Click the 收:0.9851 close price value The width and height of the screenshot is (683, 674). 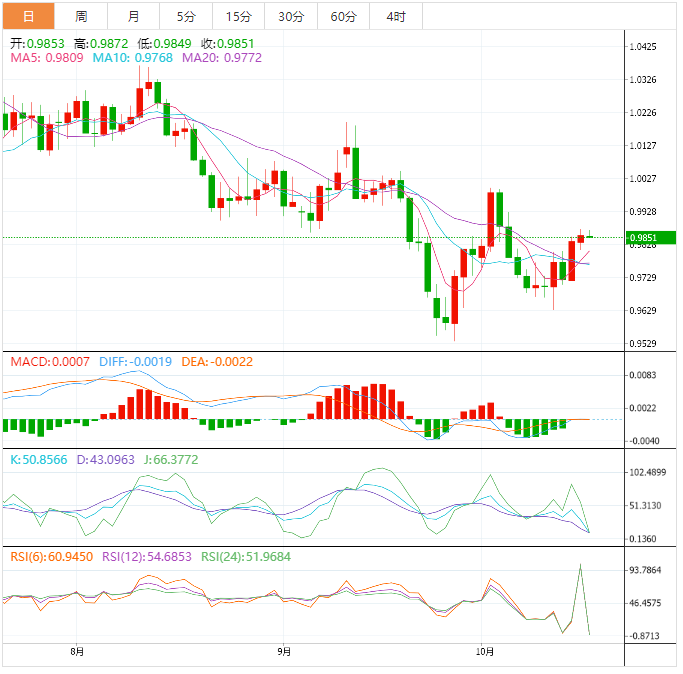tap(227, 44)
